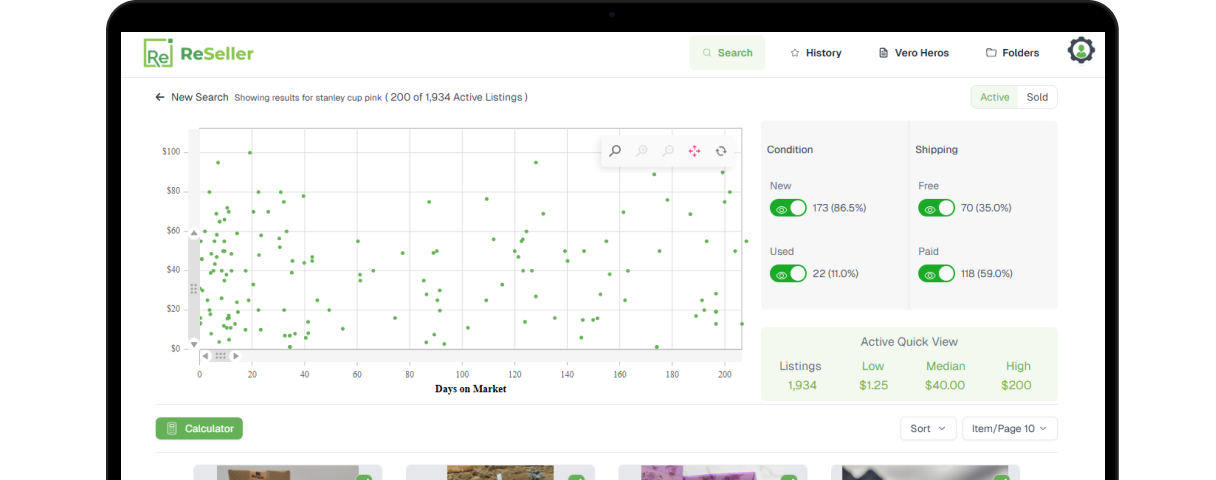Open the History tab
Image resolution: width=1216 pixels, height=480 pixels.
pos(815,53)
